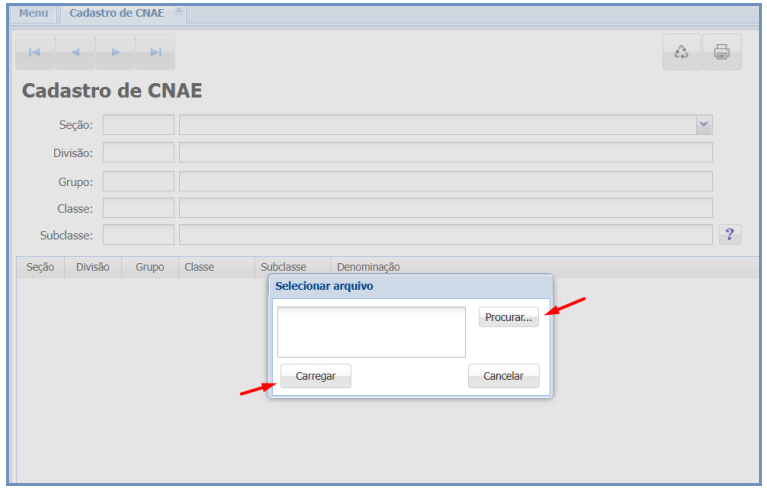Open help with the question mark icon

click(x=730, y=235)
